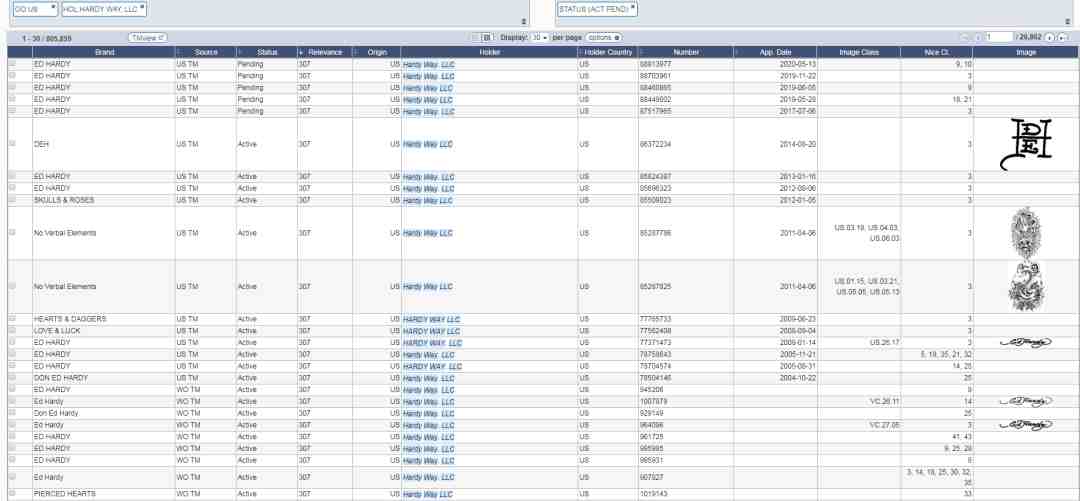Screen dimensions: 1080x501
Task: Sort by Image Class column header
Action: click(x=859, y=52)
